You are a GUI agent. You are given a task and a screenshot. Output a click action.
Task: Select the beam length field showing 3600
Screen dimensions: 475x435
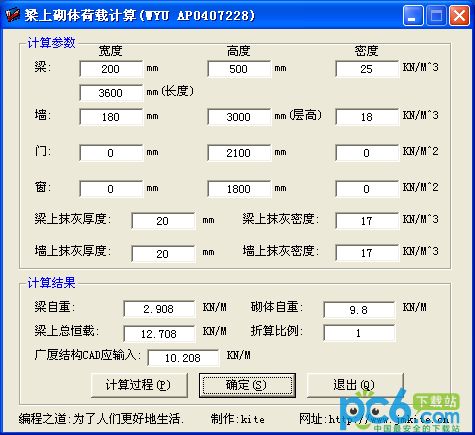[111, 93]
